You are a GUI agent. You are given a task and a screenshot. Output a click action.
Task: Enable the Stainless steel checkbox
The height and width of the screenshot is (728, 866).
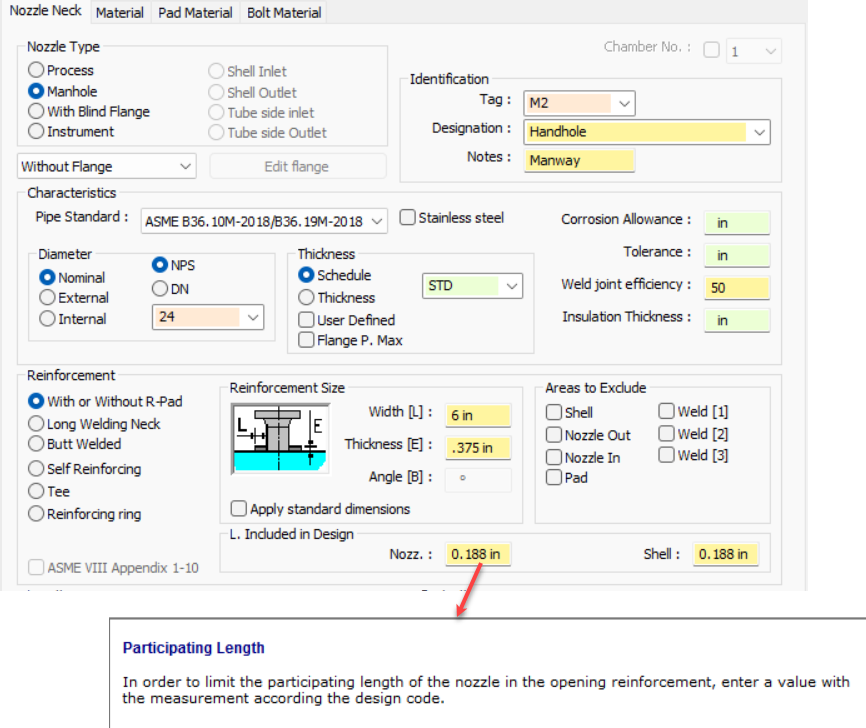point(452,218)
